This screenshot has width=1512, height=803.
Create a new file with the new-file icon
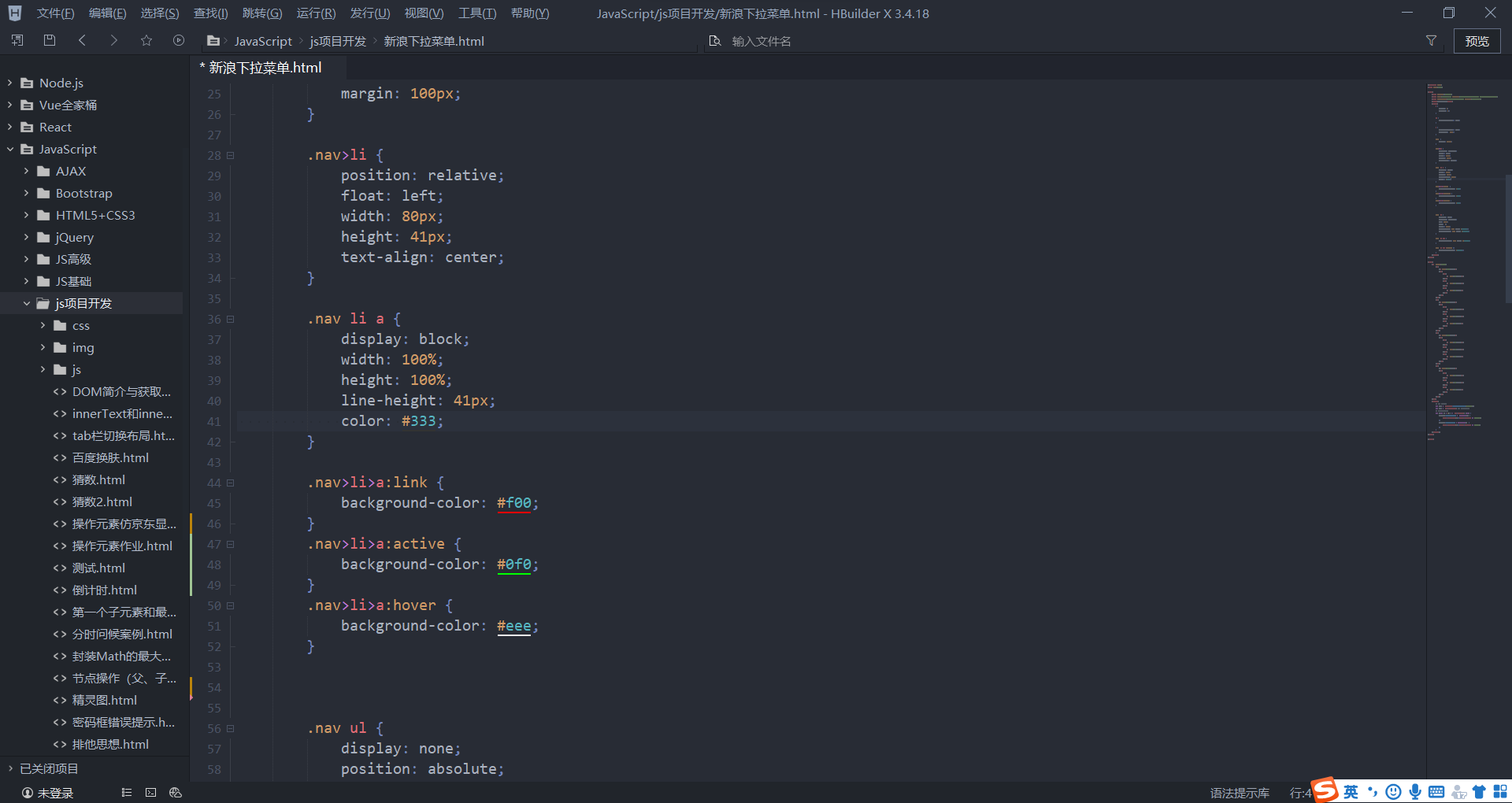pyautogui.click(x=17, y=40)
